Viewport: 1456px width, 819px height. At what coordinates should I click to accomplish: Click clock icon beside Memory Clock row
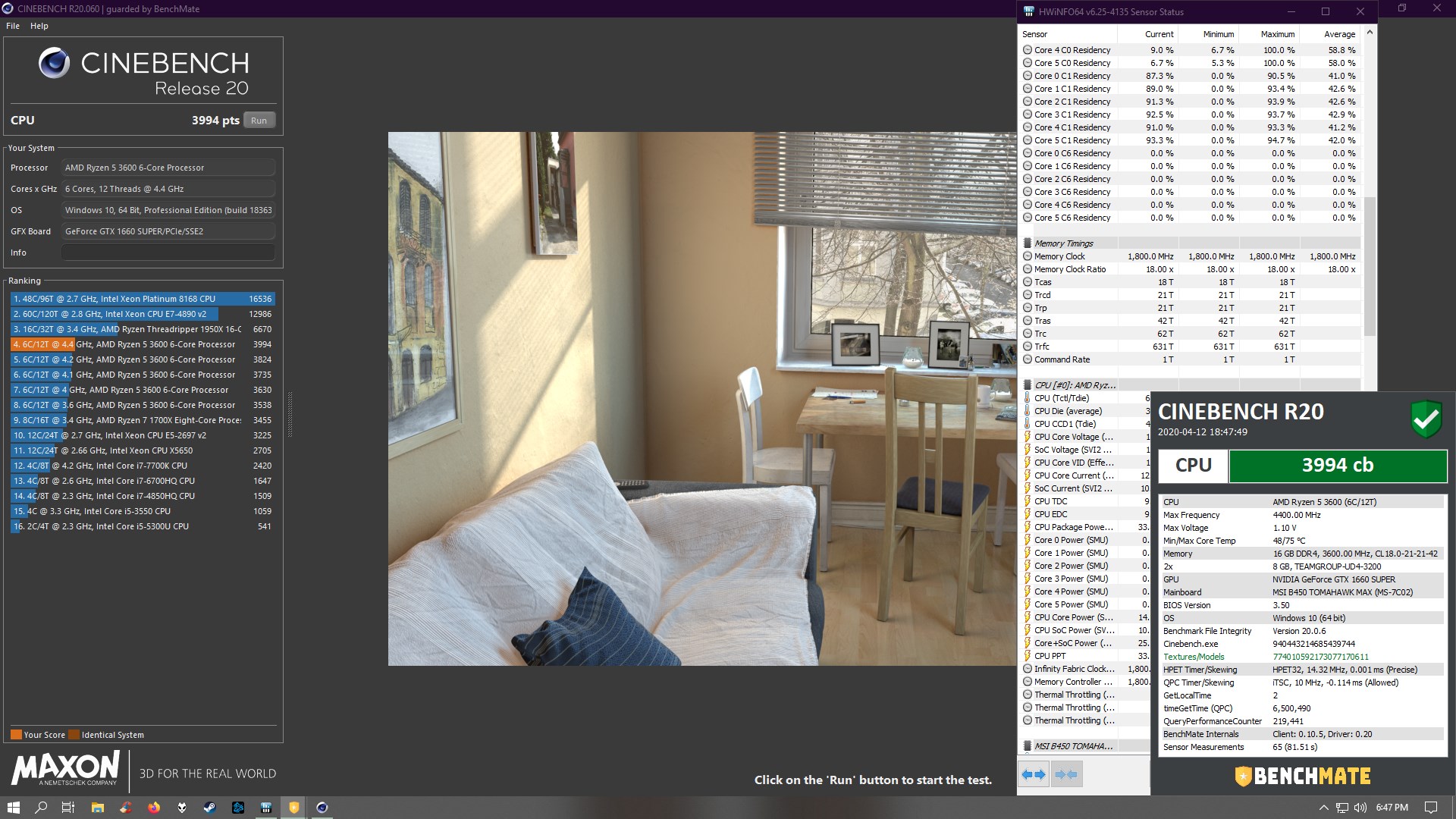[x=1028, y=256]
